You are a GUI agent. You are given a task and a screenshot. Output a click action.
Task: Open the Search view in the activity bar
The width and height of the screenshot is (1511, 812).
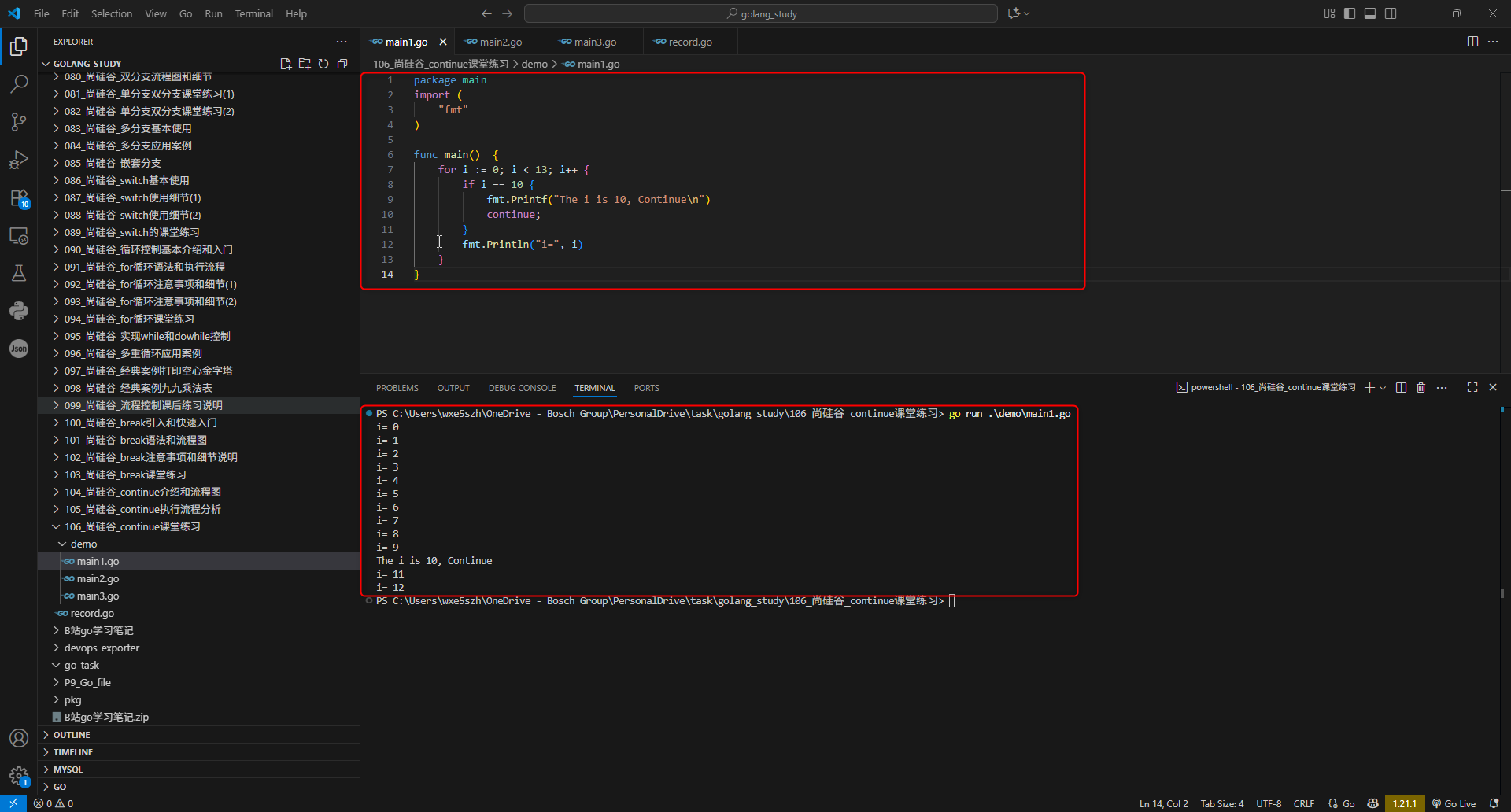pyautogui.click(x=19, y=83)
